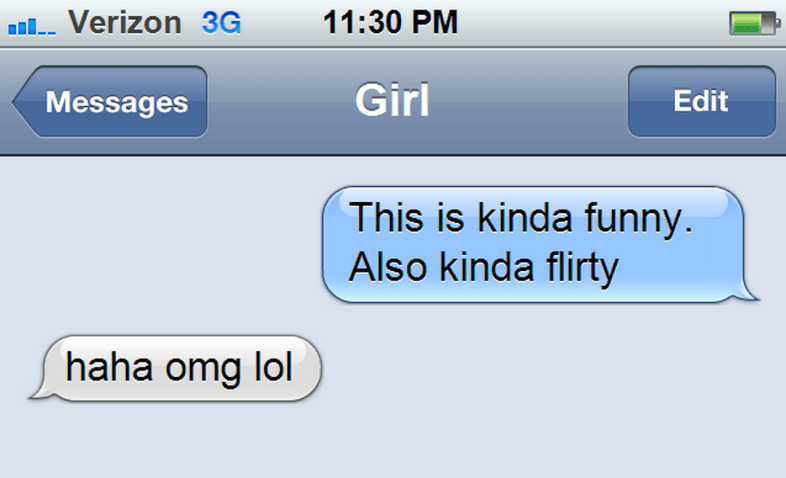Tap navigation bar between Girl and Edit
The image size is (786, 478).
(x=529, y=101)
